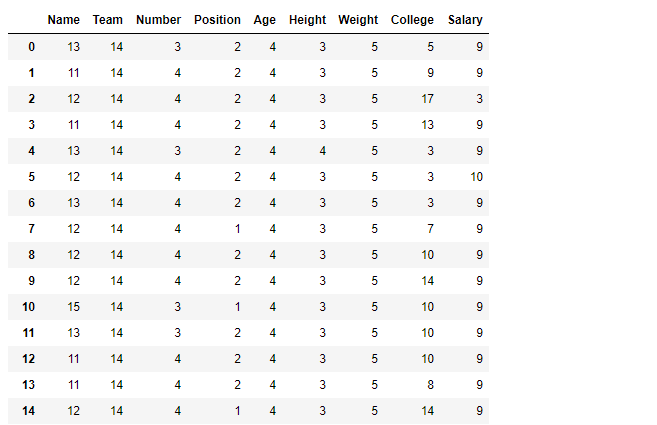
Task: Select the Number column header
Action: [x=158, y=20]
